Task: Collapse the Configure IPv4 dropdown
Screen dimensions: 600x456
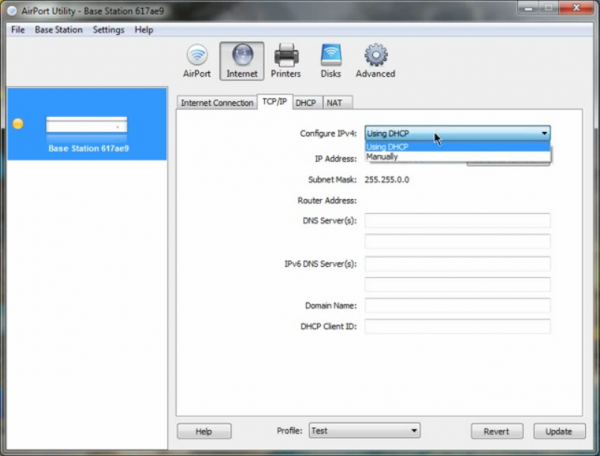Action: [458, 133]
